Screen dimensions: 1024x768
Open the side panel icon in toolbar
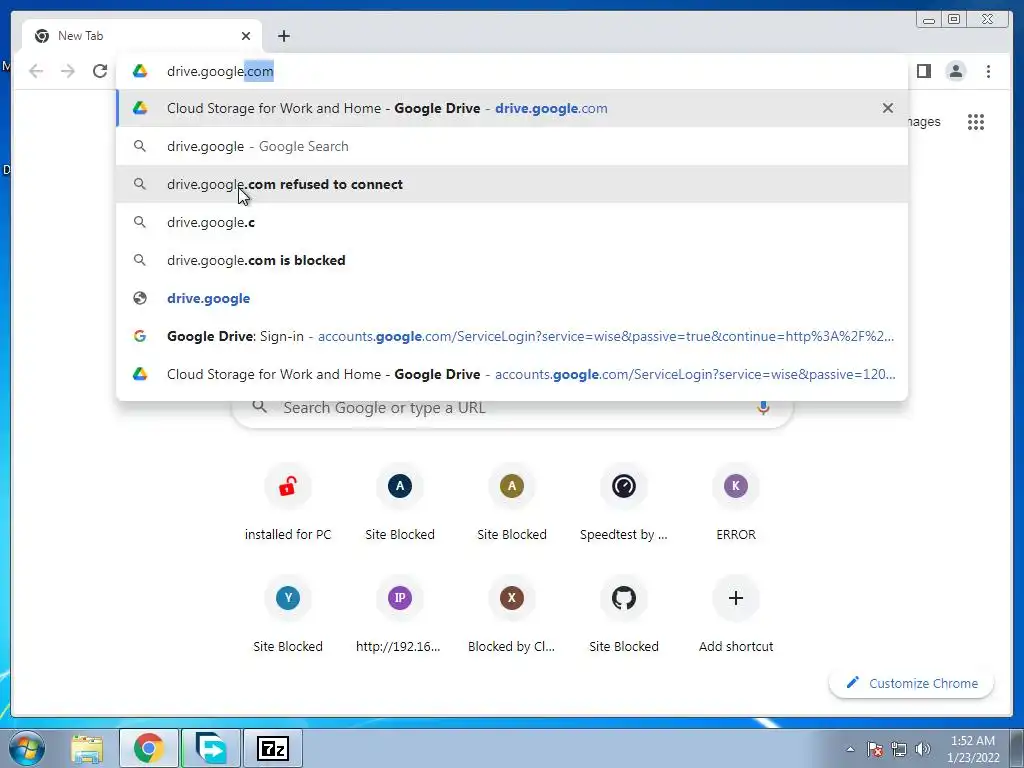923,71
